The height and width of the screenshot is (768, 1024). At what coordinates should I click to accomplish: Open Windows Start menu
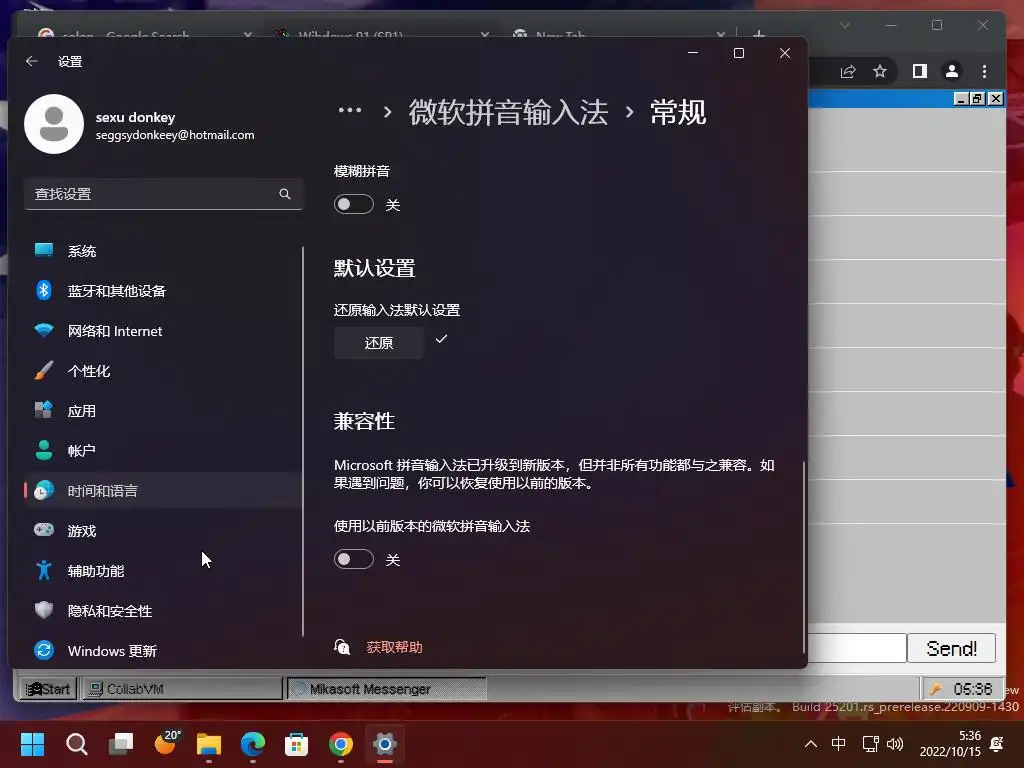click(32, 744)
